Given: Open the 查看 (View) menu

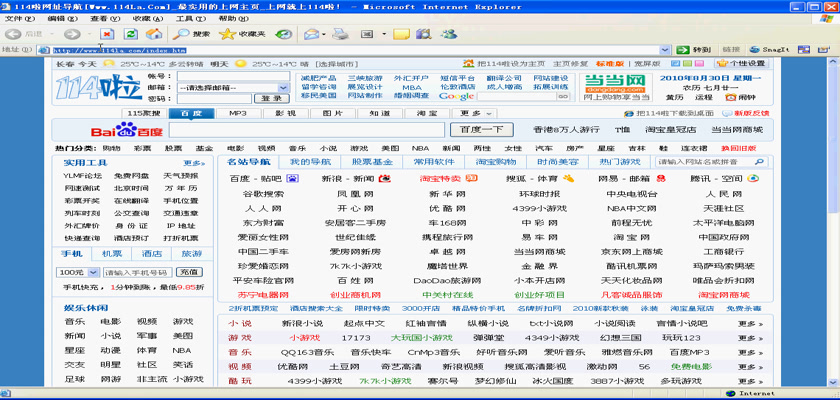Looking at the screenshot, I should (105, 18).
